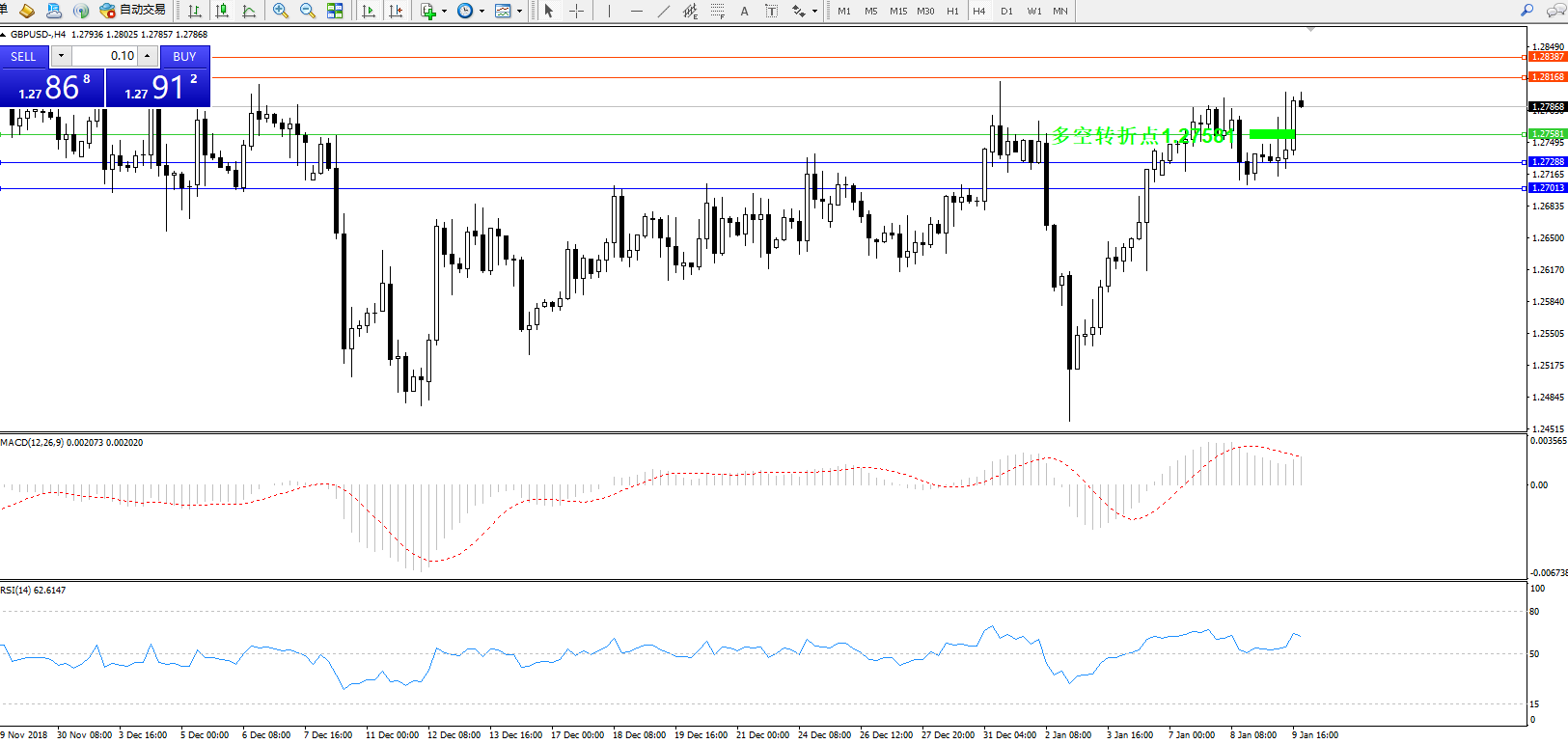Viewport: 1568px width, 744px height.
Task: Select the candlestick chart icon
Action: click(x=222, y=11)
